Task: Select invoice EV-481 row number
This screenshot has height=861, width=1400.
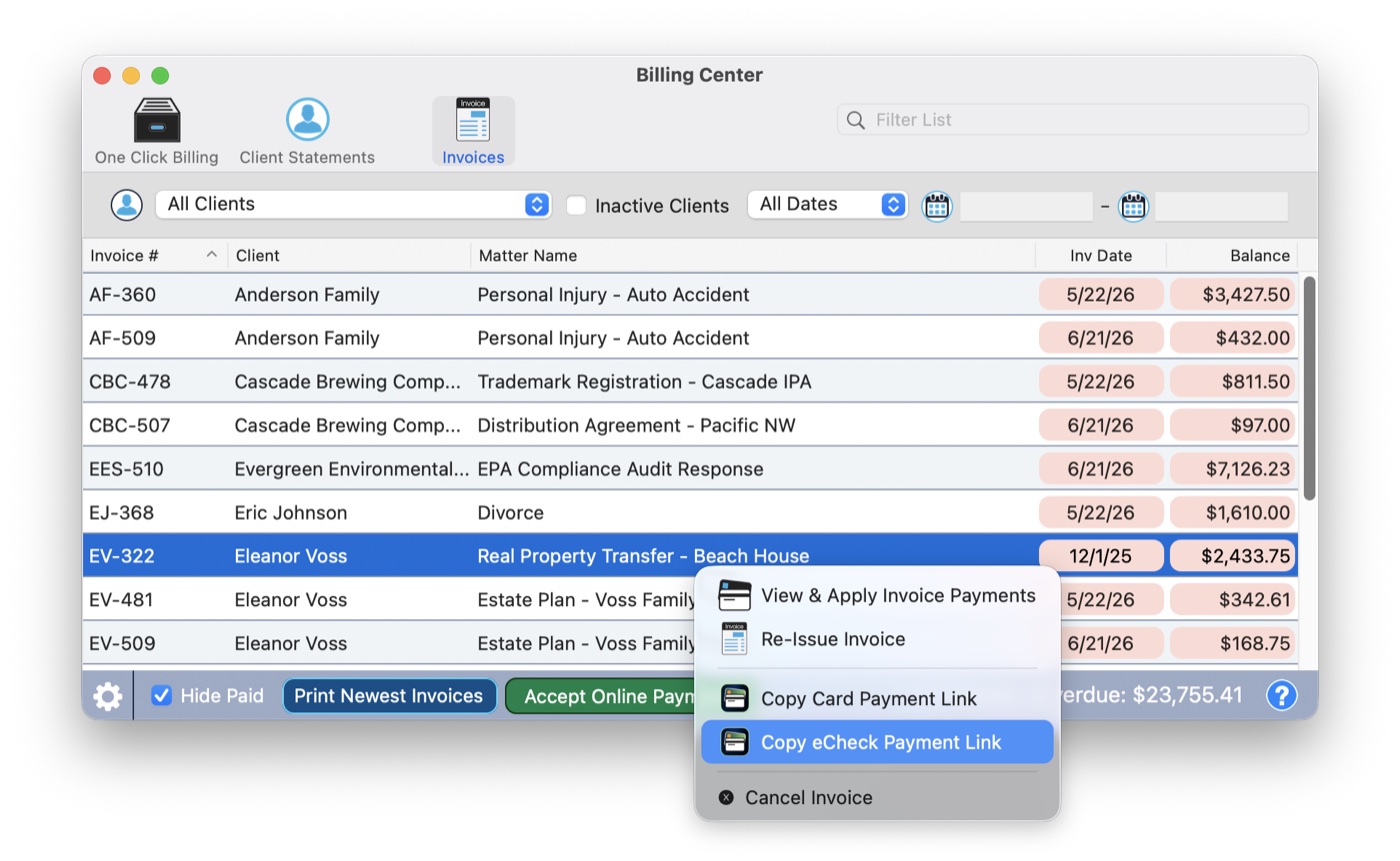Action: (121, 600)
